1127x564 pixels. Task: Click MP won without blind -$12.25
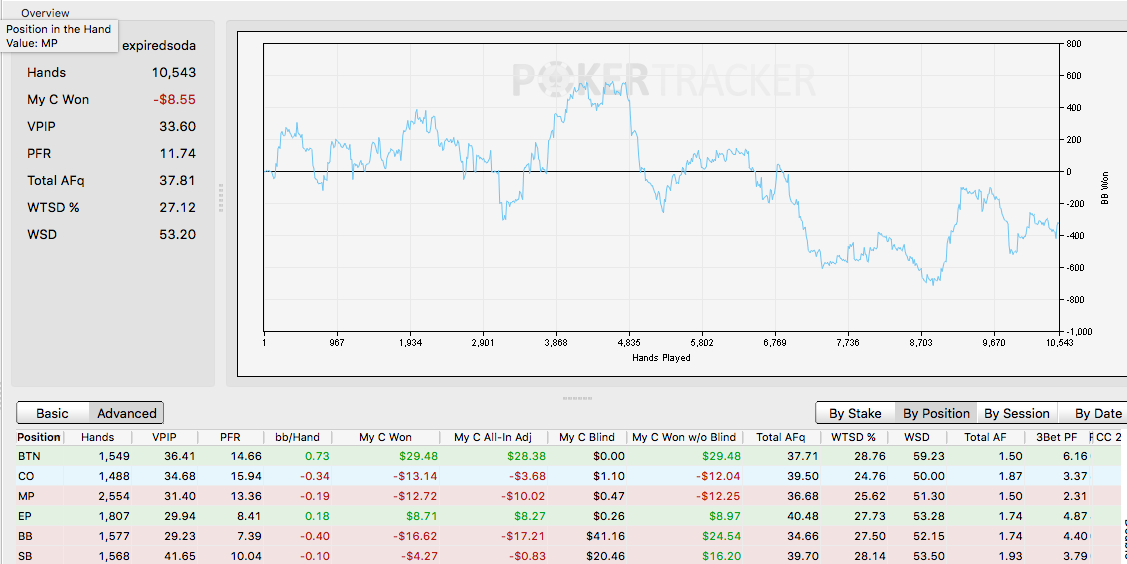[719, 496]
